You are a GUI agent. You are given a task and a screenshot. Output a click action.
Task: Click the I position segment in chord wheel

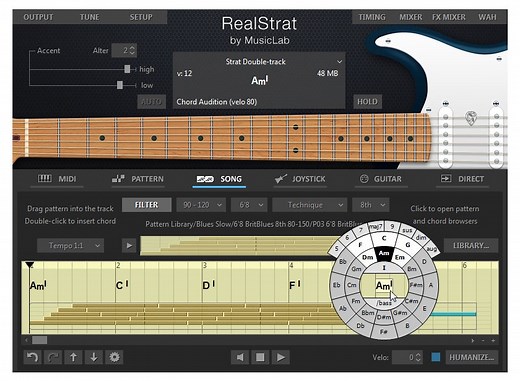pos(384,267)
